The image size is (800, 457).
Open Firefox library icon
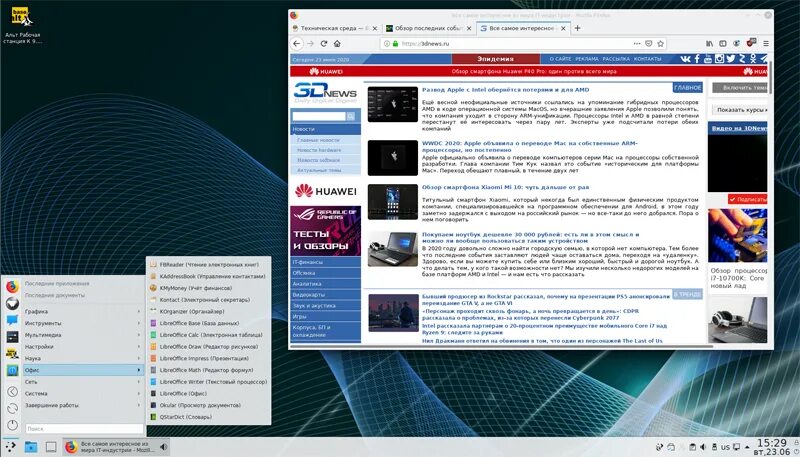709,43
